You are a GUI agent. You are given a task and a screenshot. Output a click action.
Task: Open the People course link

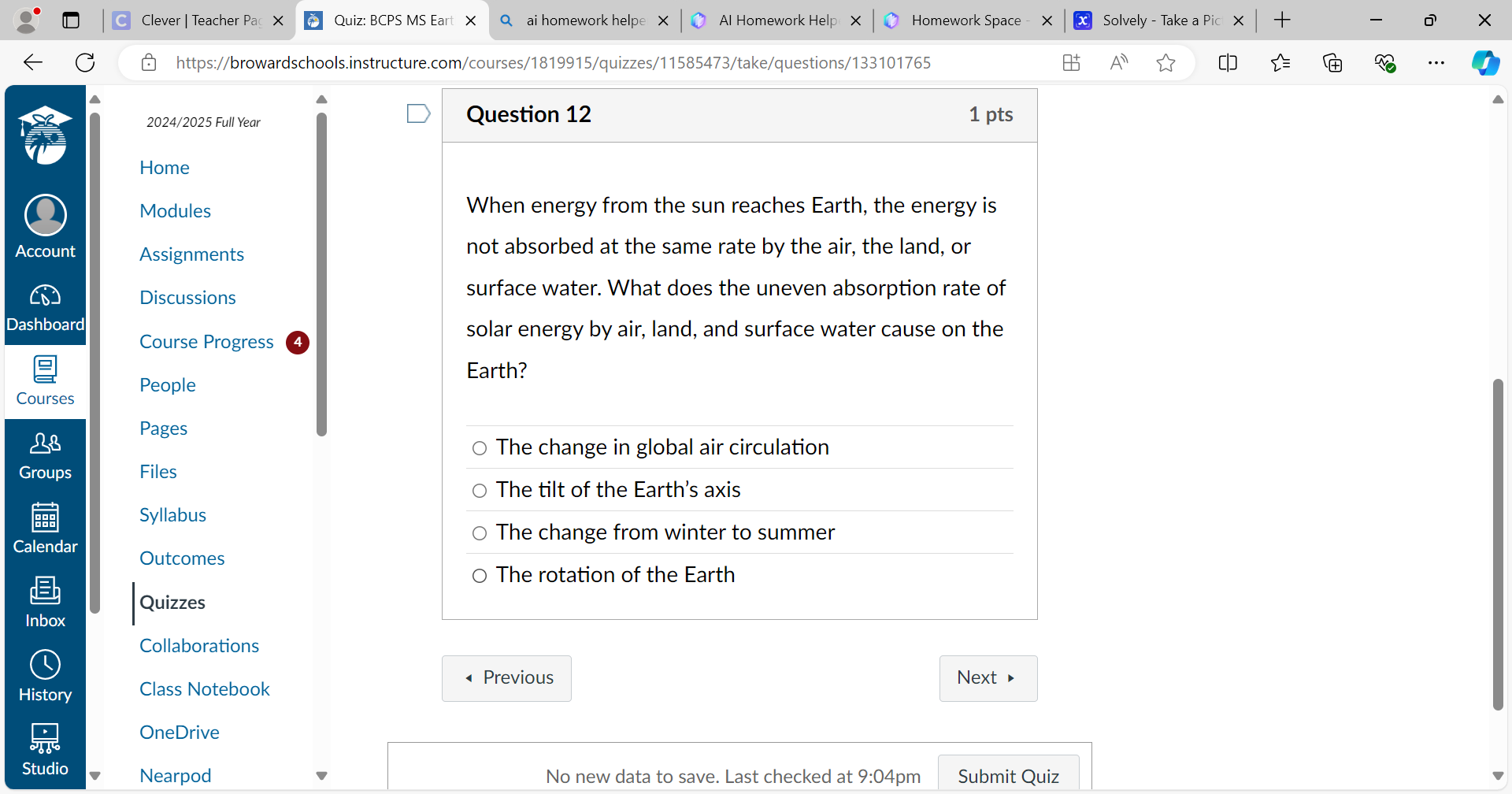click(x=168, y=385)
